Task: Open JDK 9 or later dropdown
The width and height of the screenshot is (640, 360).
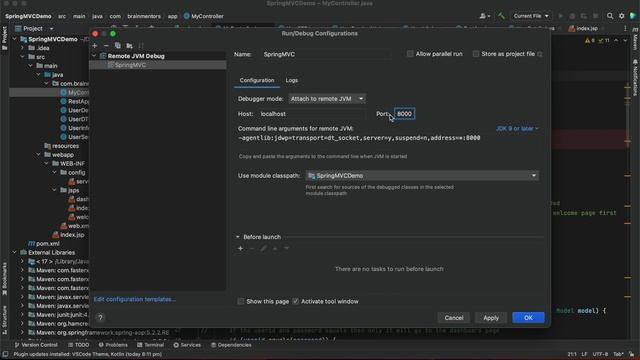Action: (517, 129)
